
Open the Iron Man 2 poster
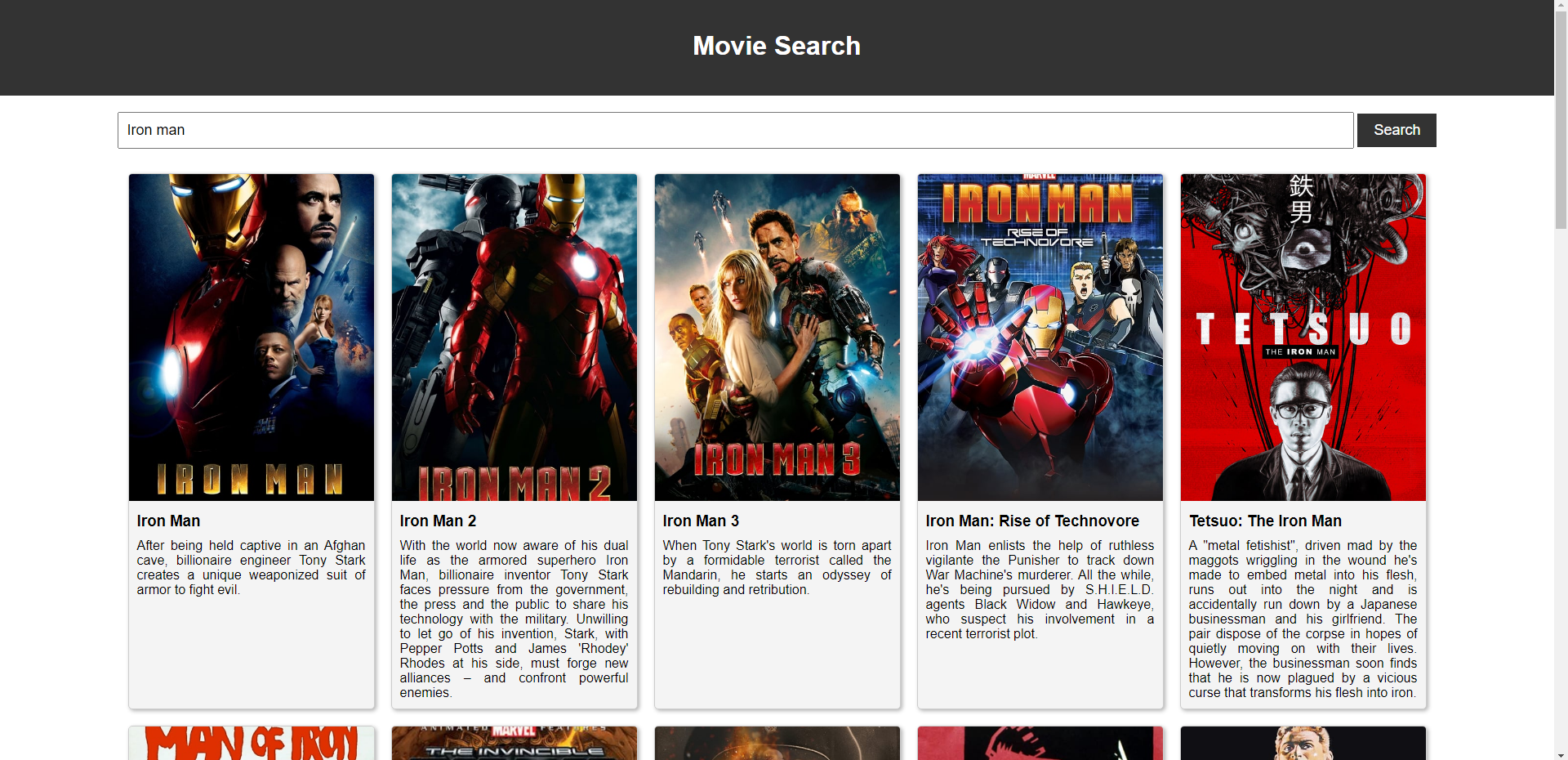click(514, 337)
